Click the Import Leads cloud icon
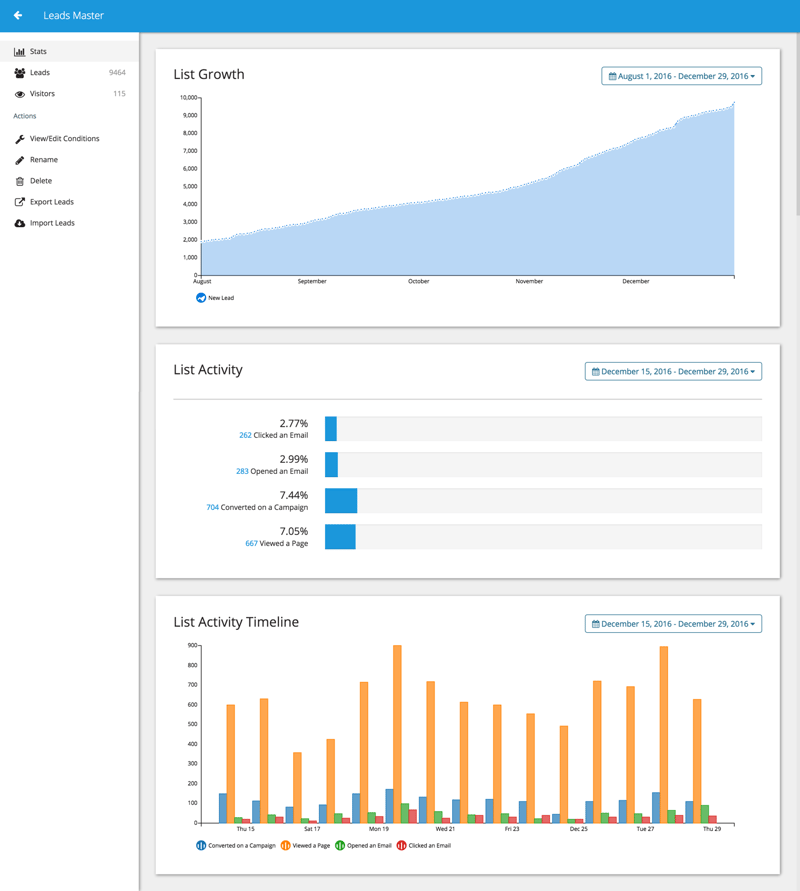The width and height of the screenshot is (800, 891). pyautogui.click(x=19, y=223)
